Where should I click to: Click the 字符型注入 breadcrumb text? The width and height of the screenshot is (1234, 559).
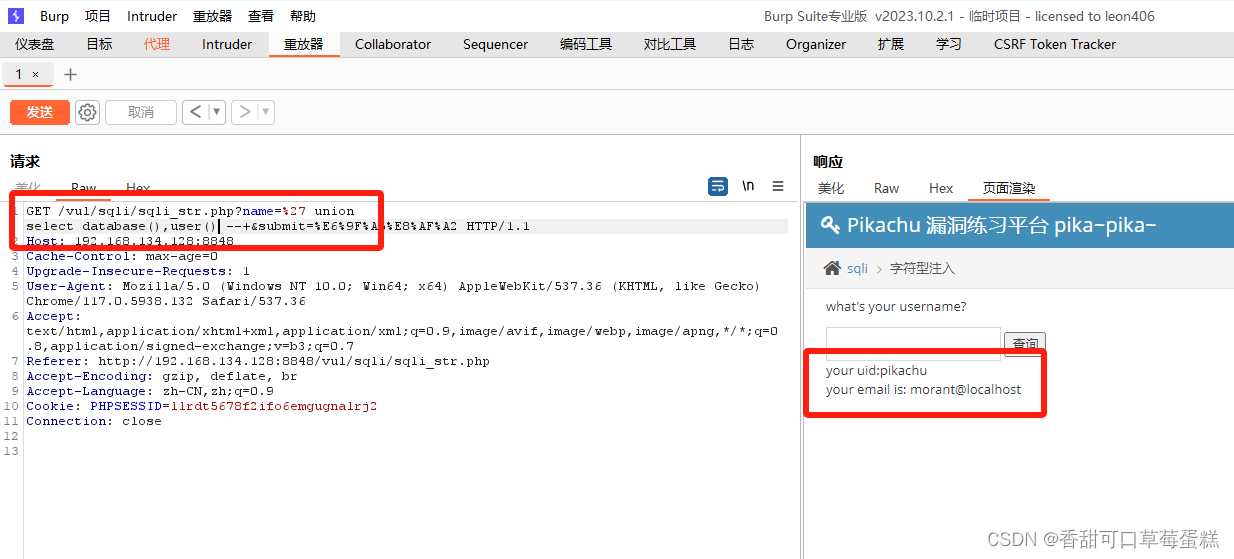click(x=922, y=268)
